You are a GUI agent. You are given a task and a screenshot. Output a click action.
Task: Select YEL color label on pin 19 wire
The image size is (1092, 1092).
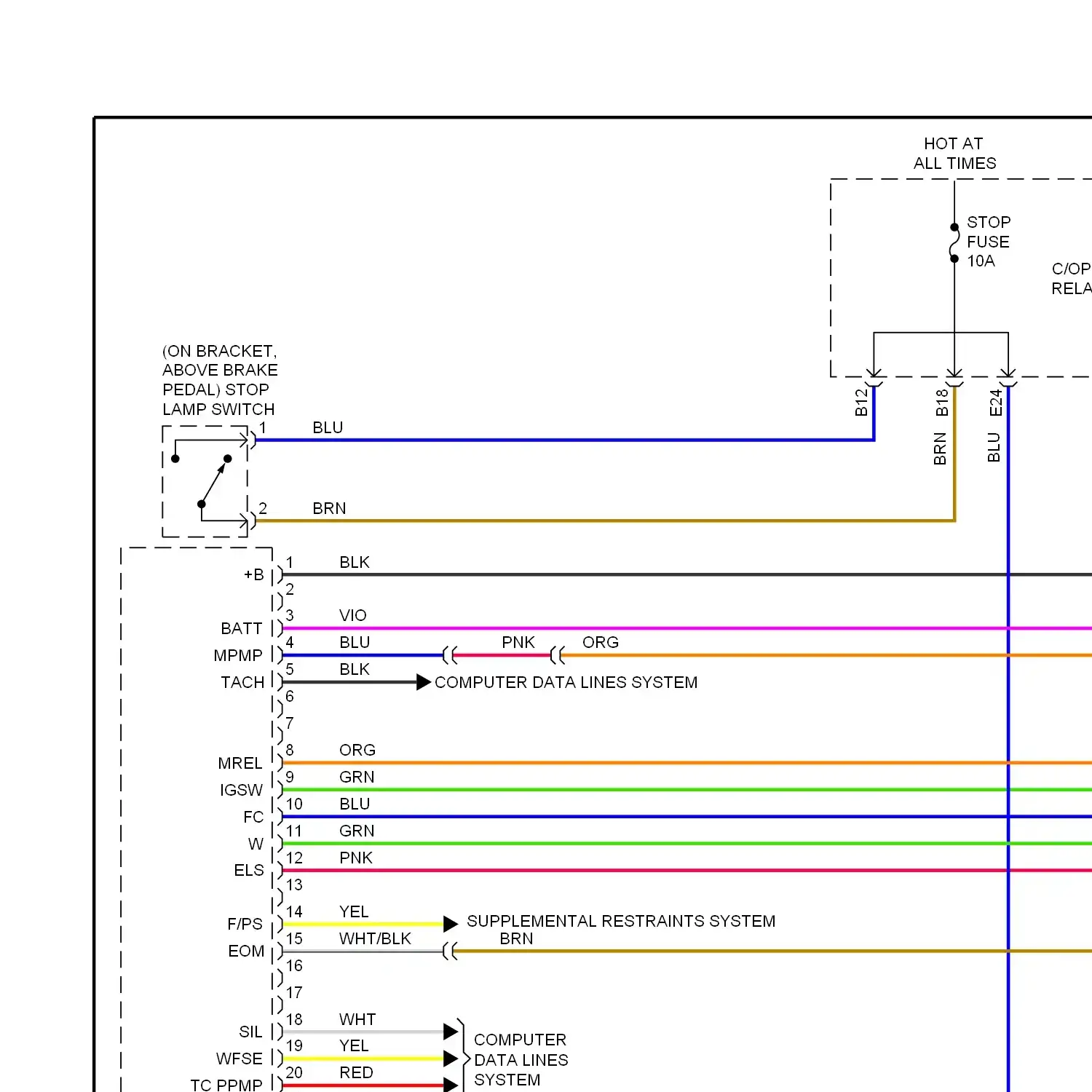[x=354, y=1045]
